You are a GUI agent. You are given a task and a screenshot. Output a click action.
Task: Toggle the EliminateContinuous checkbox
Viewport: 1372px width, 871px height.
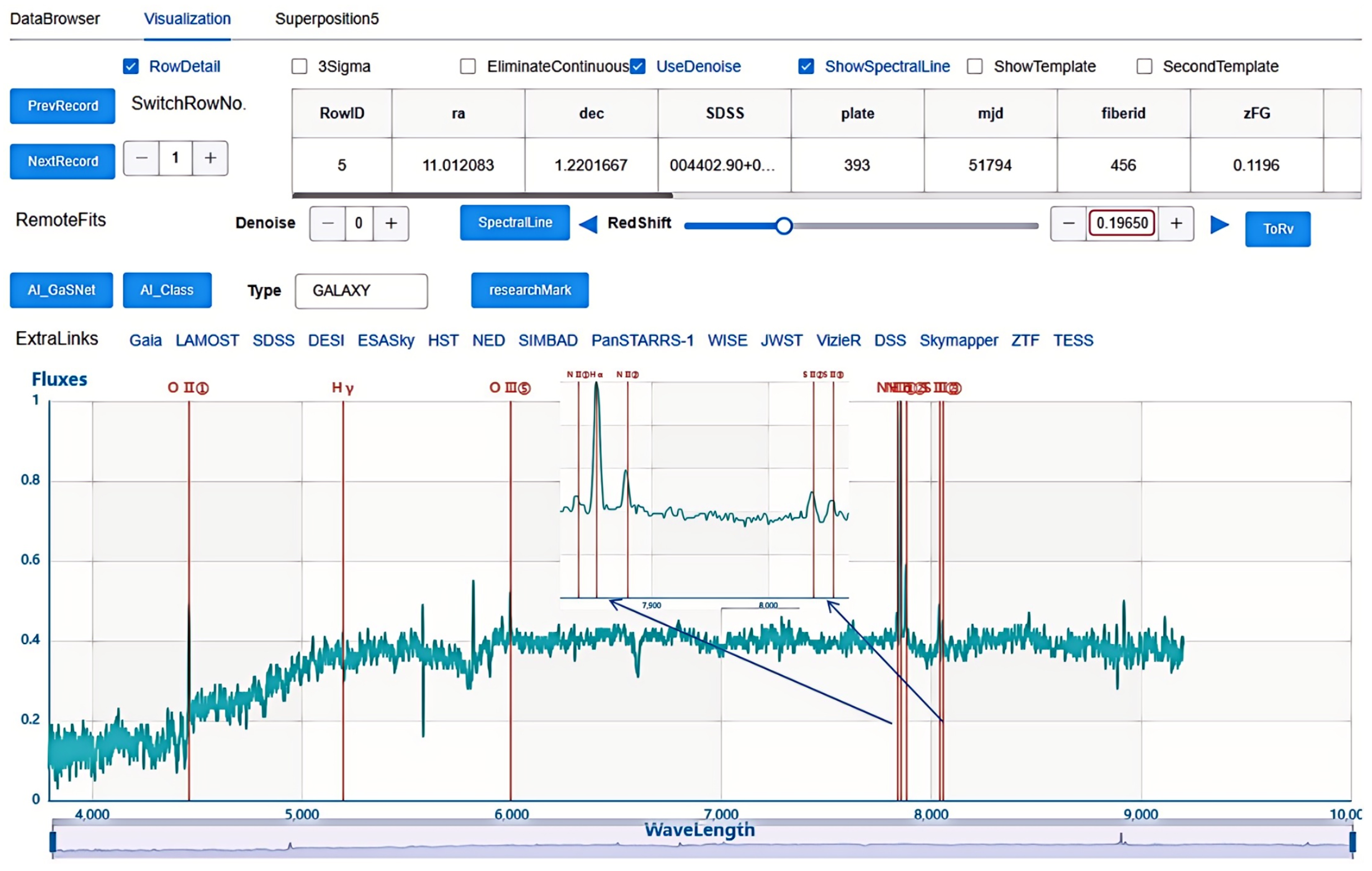468,66
